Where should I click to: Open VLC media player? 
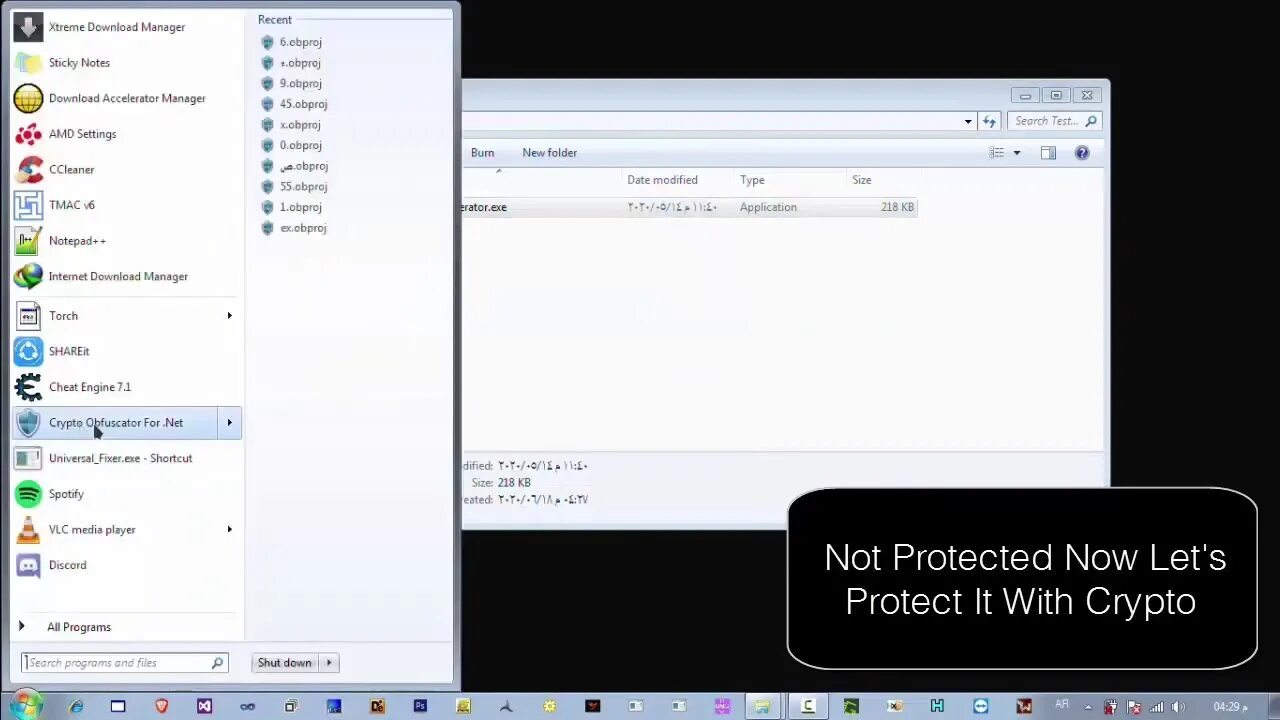pyautogui.click(x=116, y=530)
